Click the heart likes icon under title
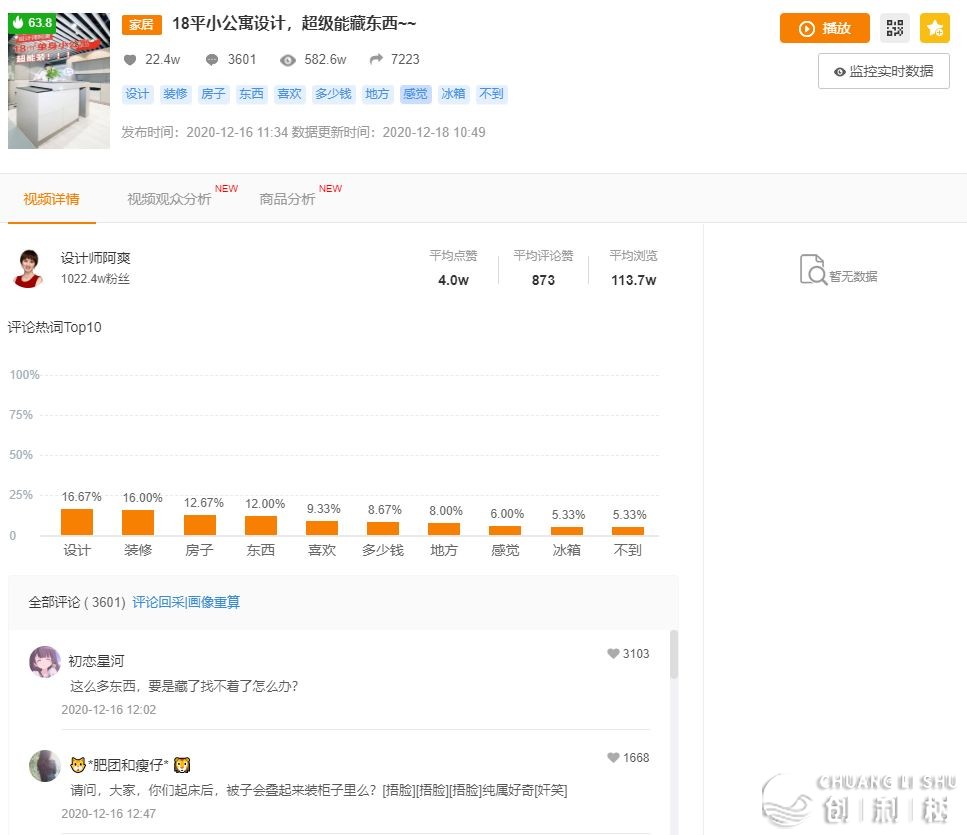 click(x=129, y=60)
